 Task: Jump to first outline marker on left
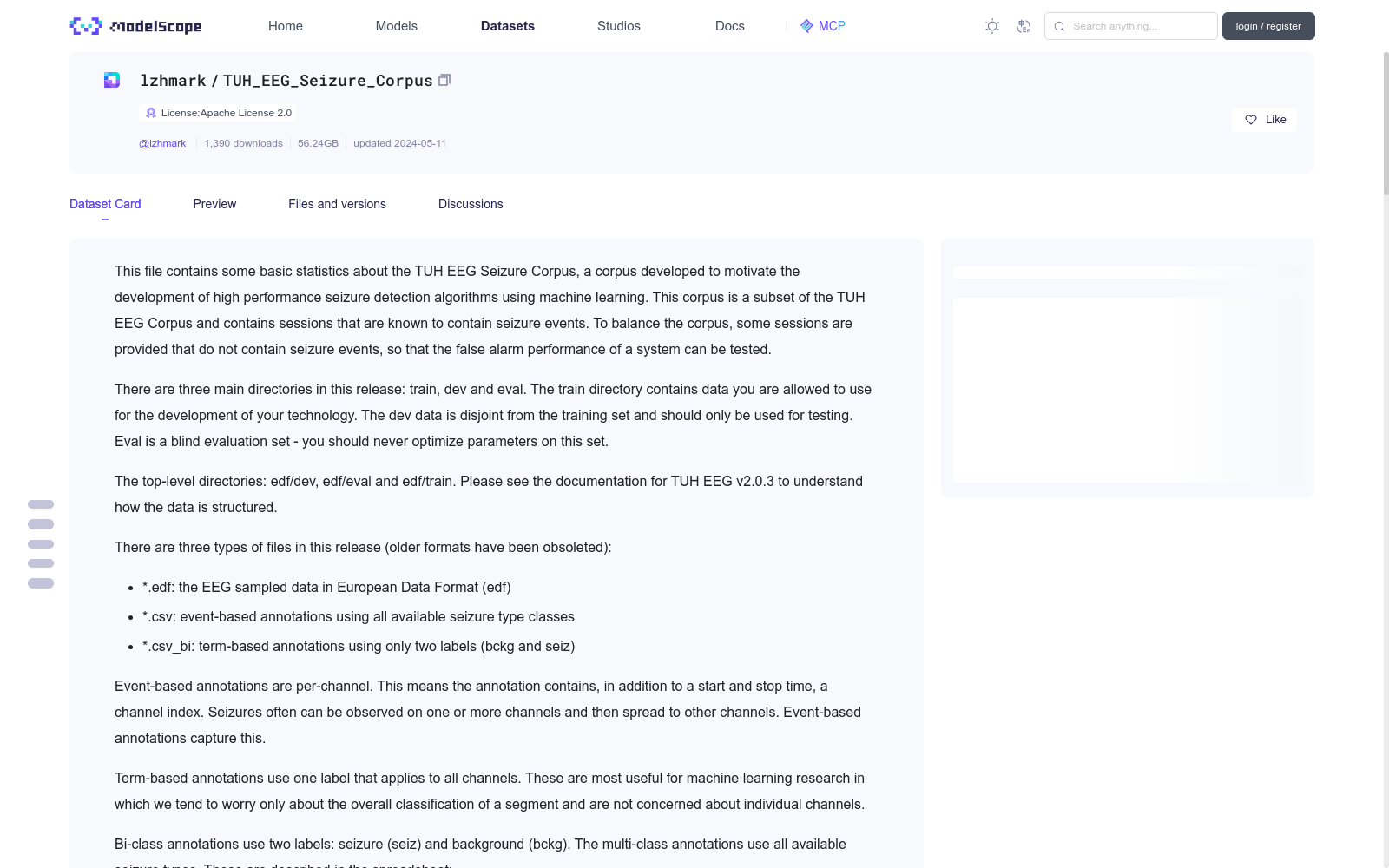[x=41, y=504]
